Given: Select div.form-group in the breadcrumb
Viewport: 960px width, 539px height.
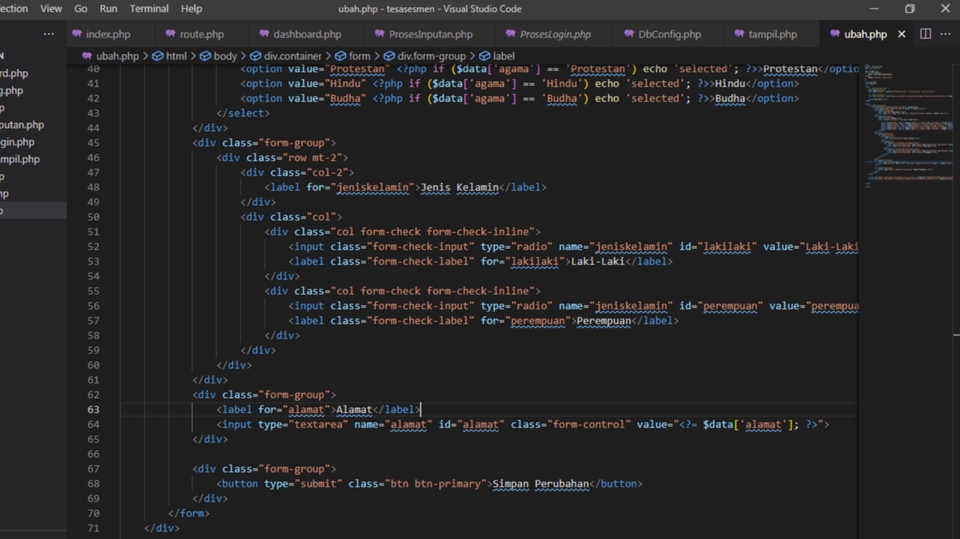Looking at the screenshot, I should [432, 56].
